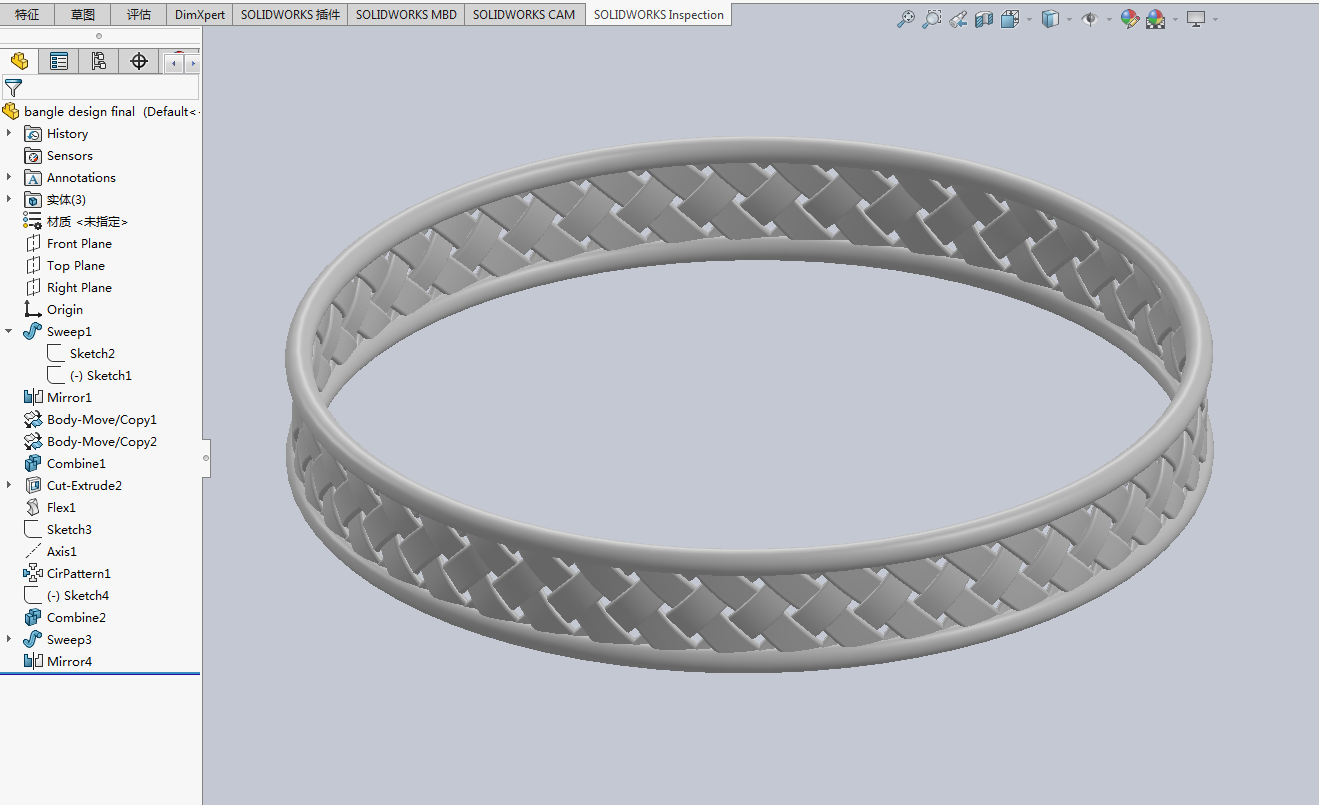The image size is (1319, 805).
Task: Expand the History folder arrow
Action: pyautogui.click(x=9, y=133)
